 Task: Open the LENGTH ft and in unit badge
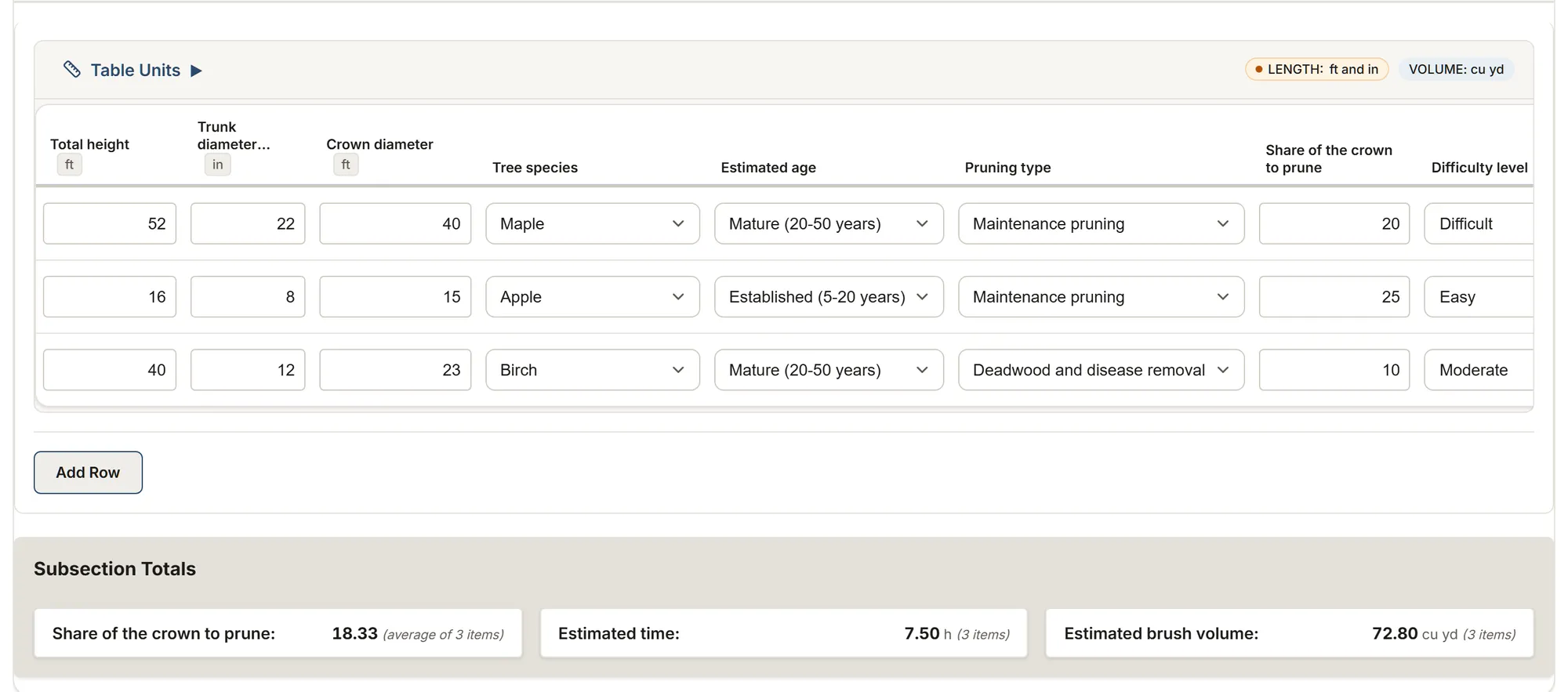tap(1316, 69)
